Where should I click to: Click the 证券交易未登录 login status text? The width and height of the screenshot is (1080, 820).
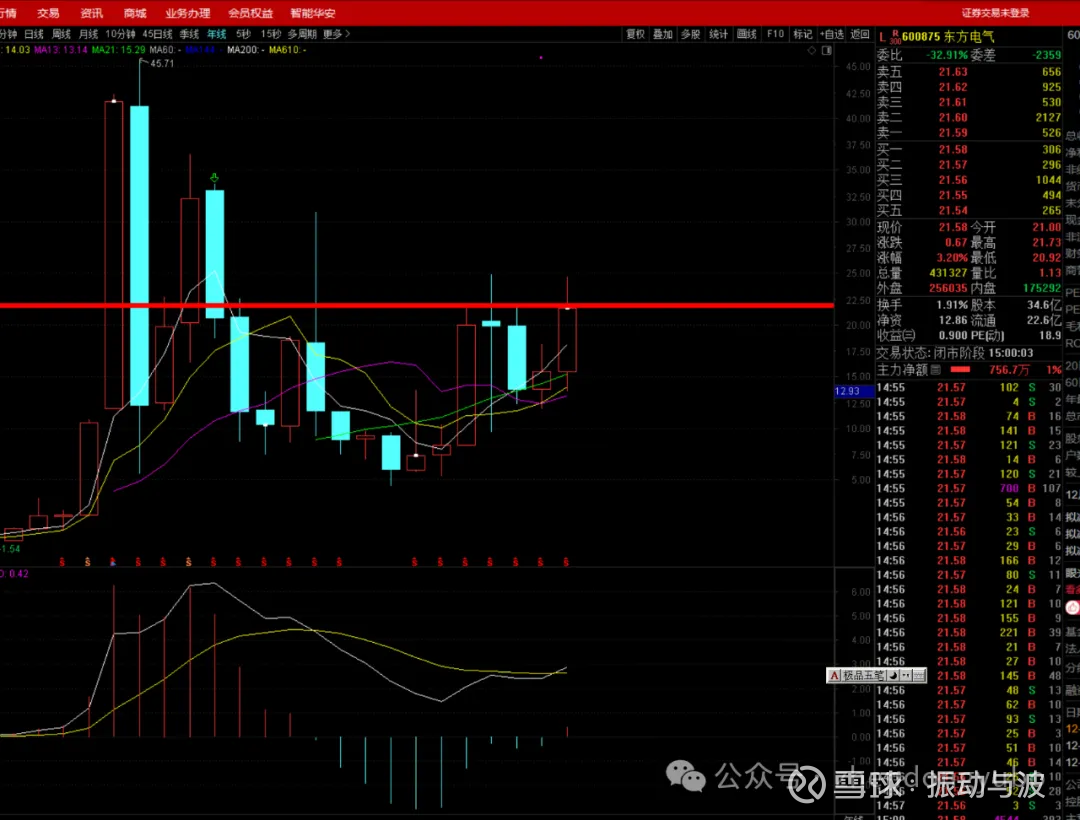pyautogui.click(x=995, y=13)
